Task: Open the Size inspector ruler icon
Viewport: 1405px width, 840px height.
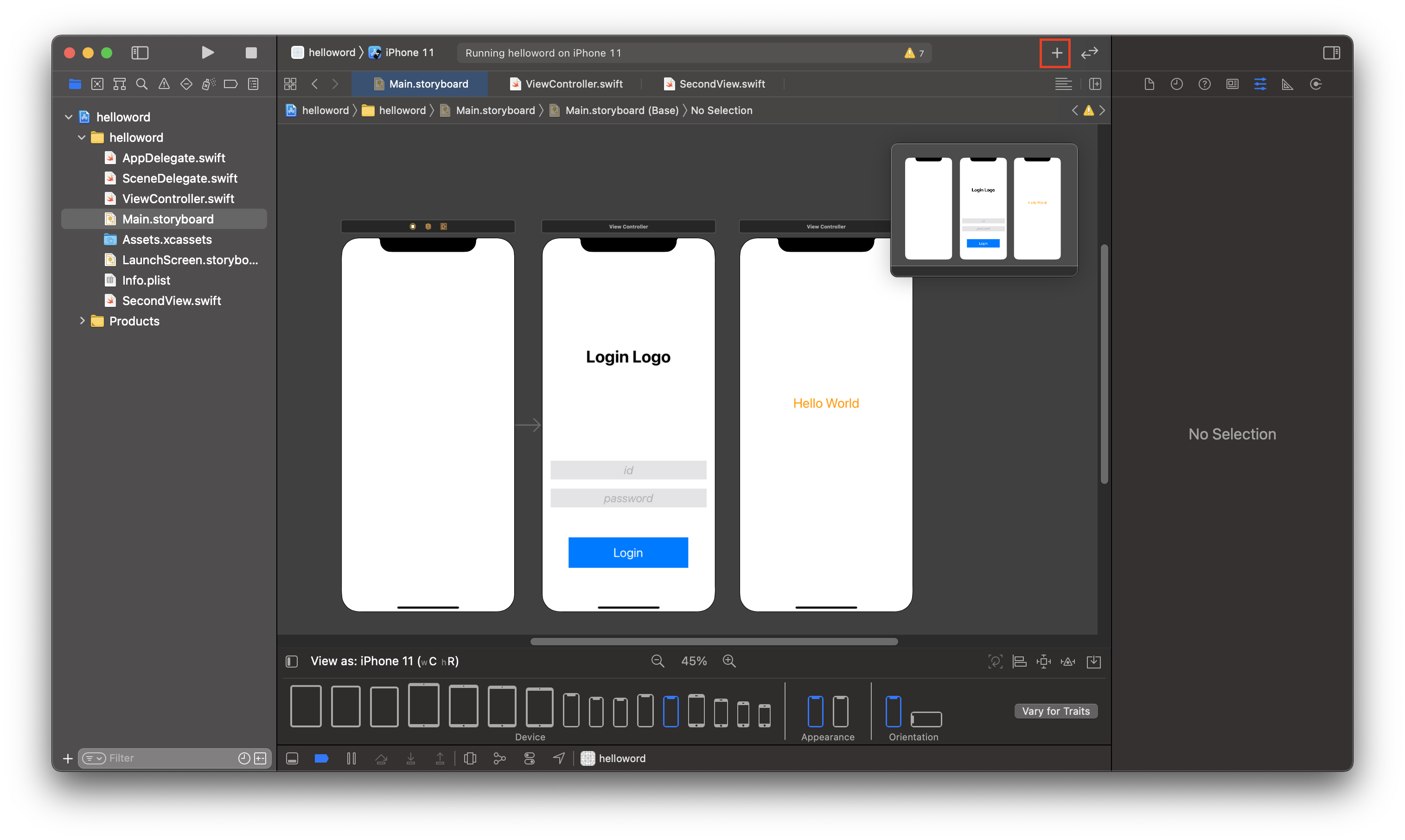Action: click(x=1288, y=84)
